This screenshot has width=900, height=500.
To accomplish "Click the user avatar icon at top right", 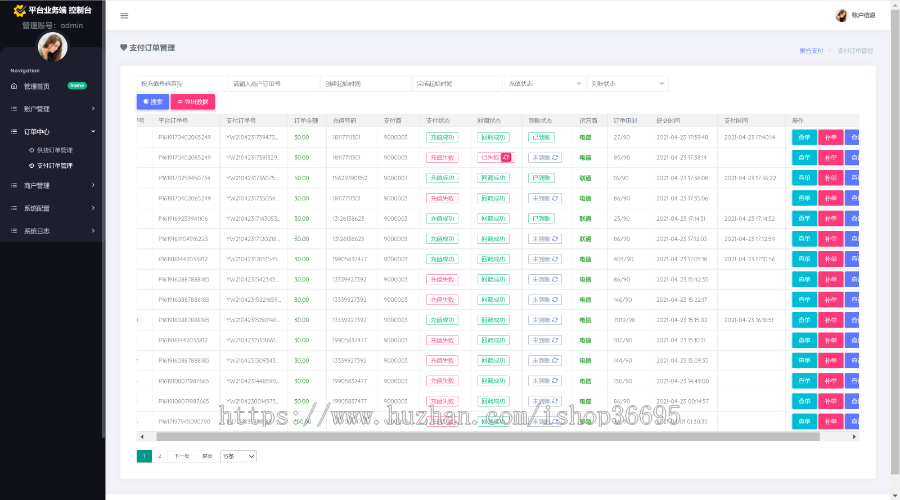I will [841, 15].
